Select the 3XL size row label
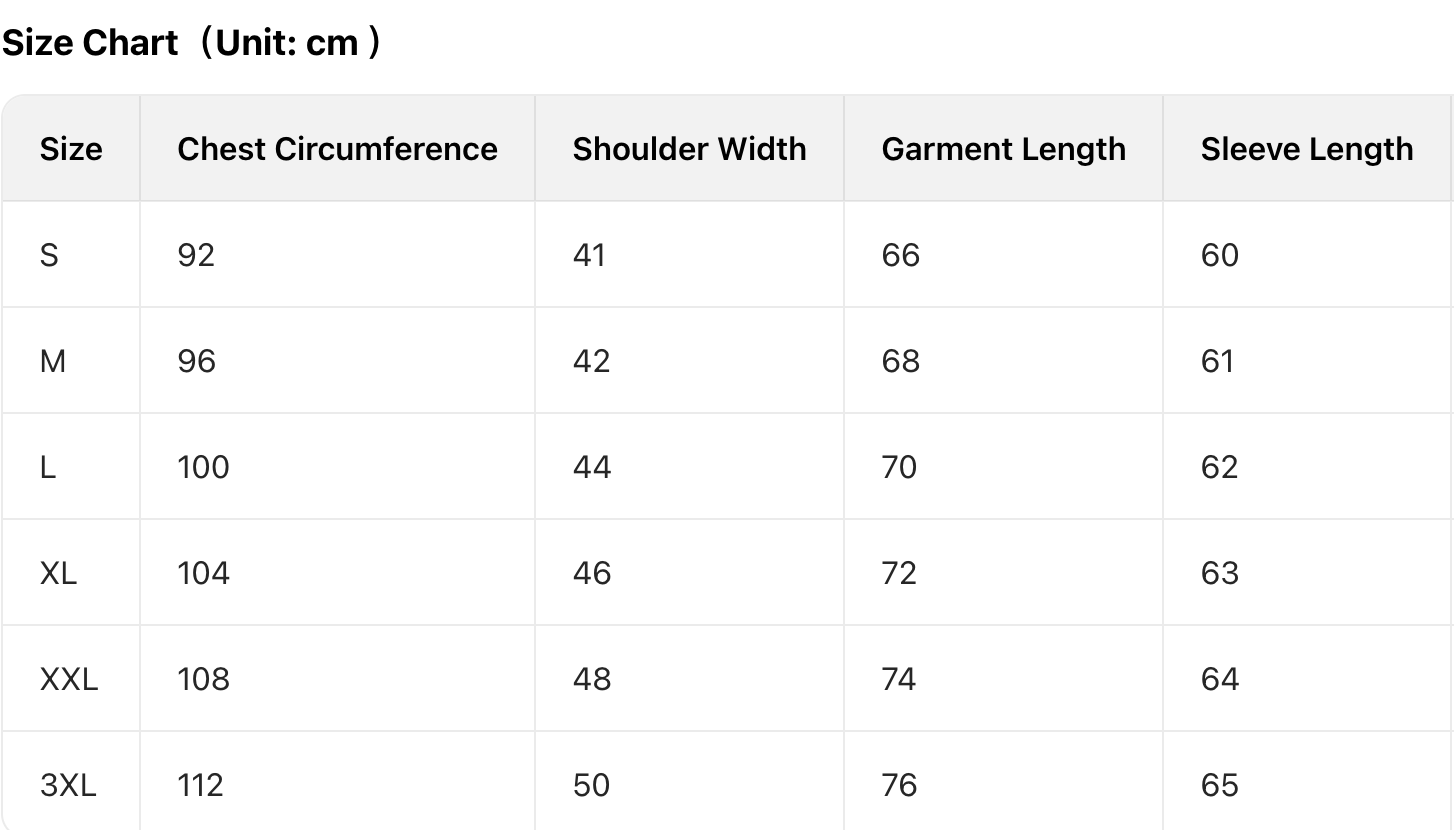1454x830 pixels. (x=68, y=785)
